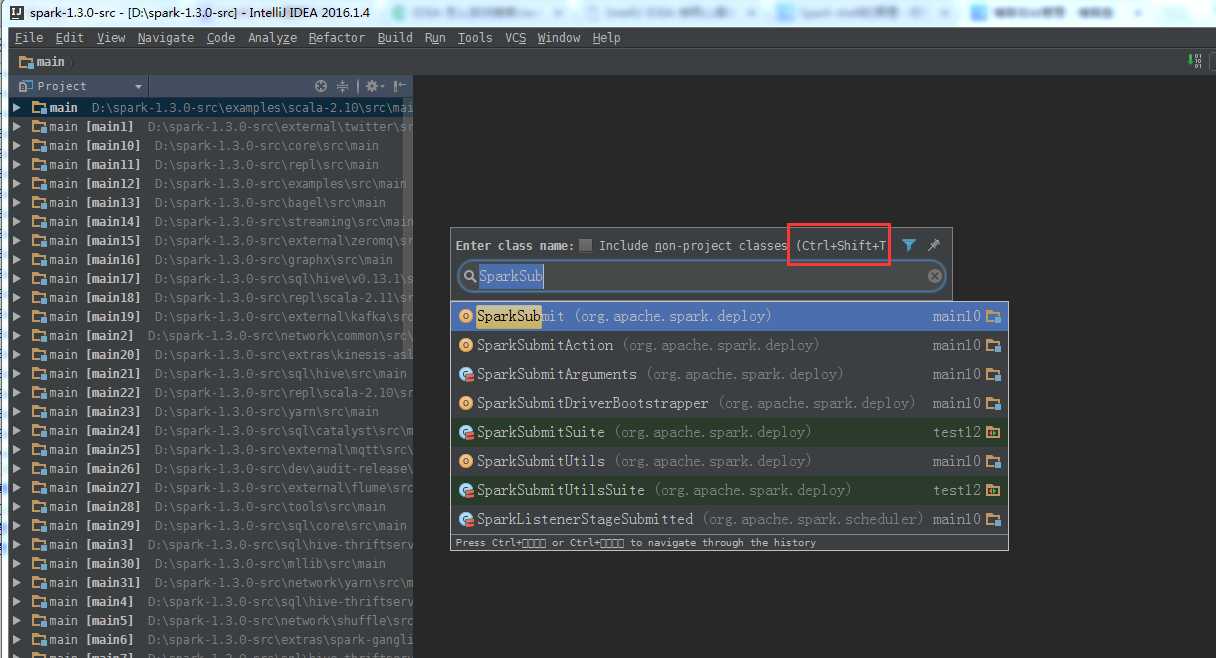Toggle Include non-project classes checkbox
This screenshot has width=1216, height=658.
coord(586,245)
